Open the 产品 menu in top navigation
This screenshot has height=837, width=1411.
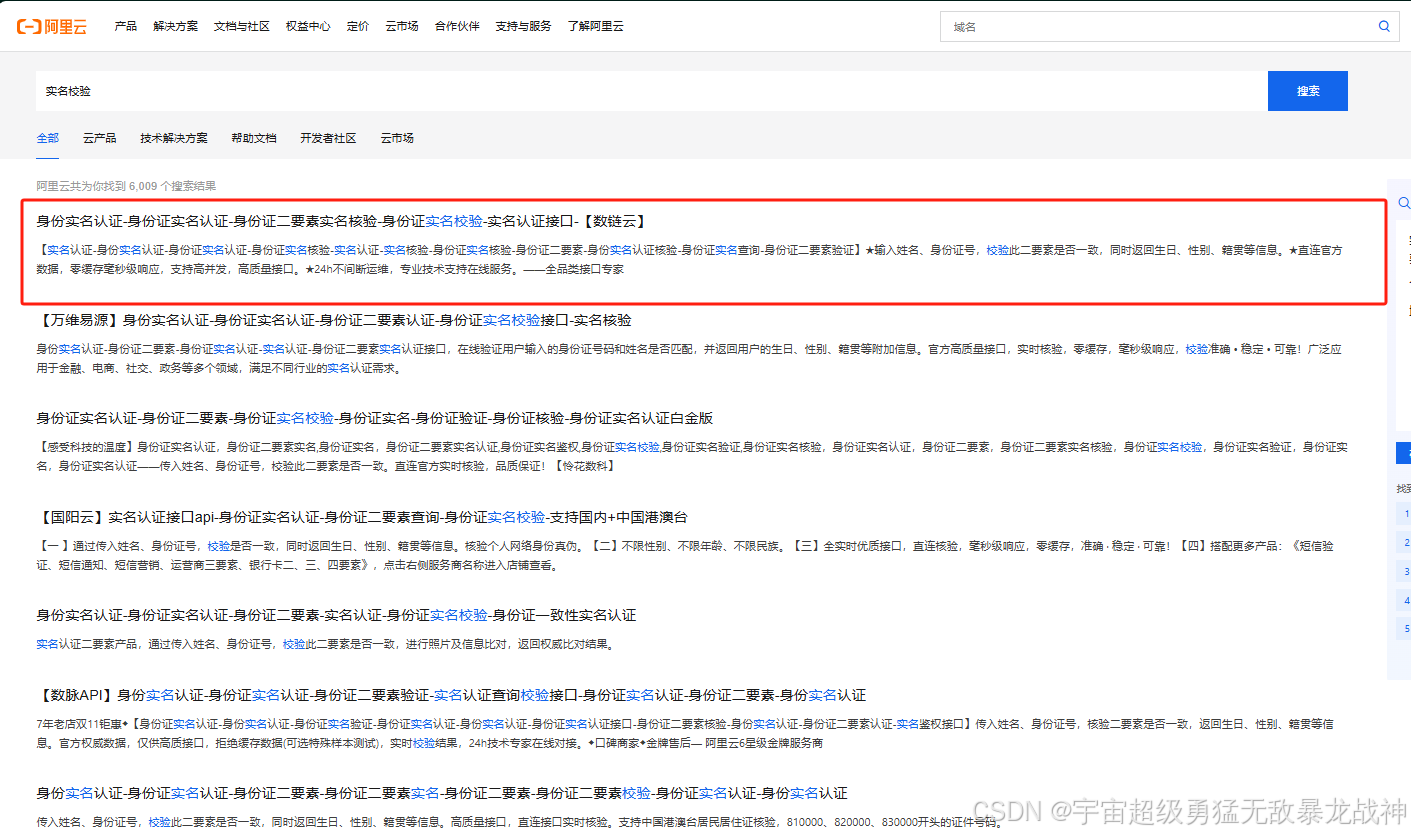pos(125,26)
